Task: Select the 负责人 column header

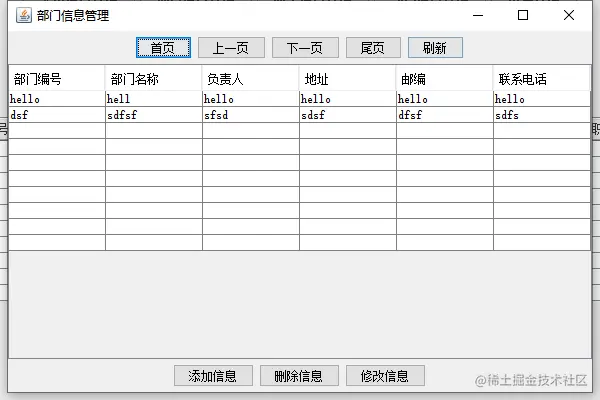Action: tap(250, 78)
